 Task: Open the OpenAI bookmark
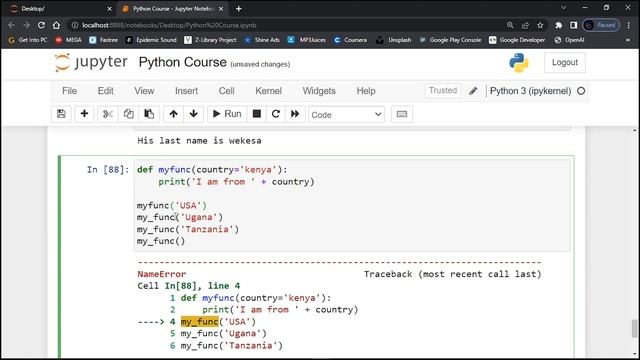pyautogui.click(x=569, y=40)
